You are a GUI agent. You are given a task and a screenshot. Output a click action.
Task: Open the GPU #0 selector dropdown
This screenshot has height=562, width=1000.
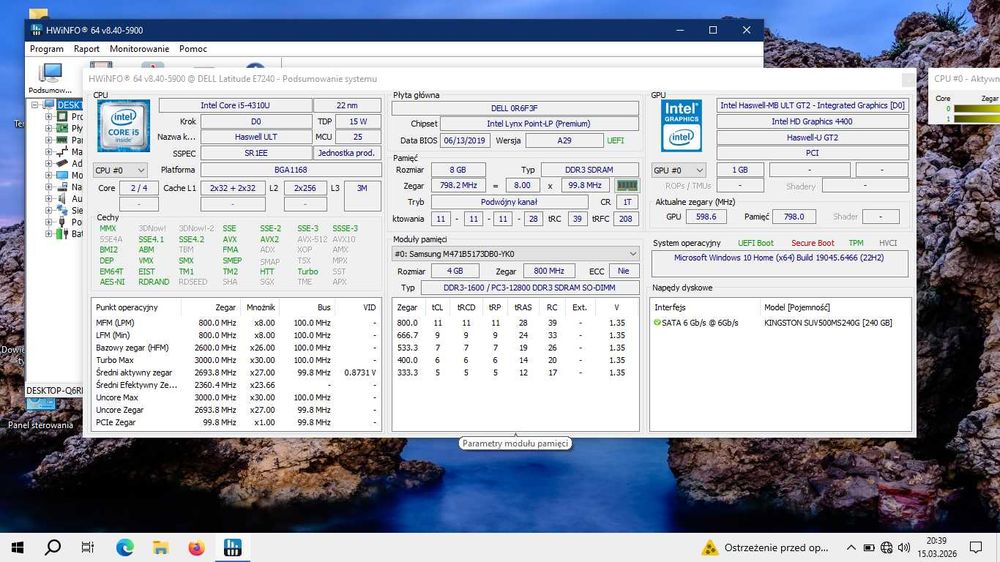click(x=679, y=170)
